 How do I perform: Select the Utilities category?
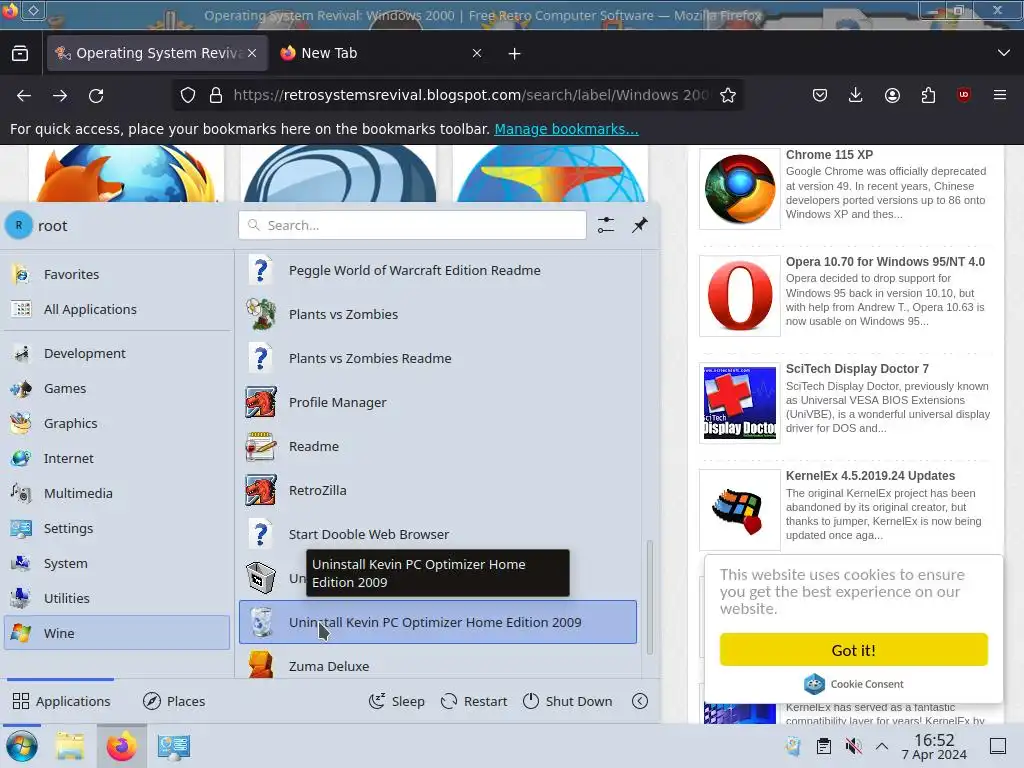118,598
